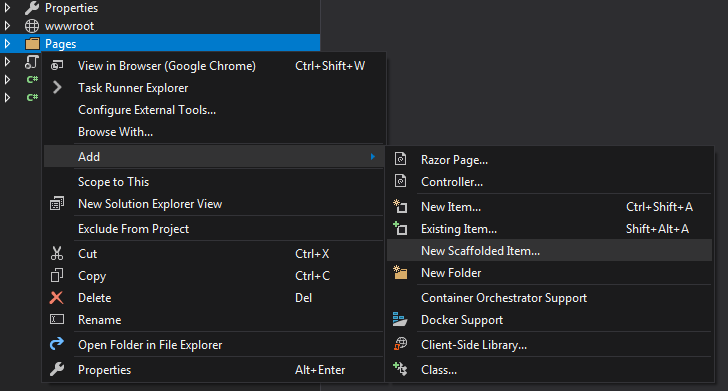Click the Controller file icon
The height and width of the screenshot is (391, 728).
click(x=400, y=181)
